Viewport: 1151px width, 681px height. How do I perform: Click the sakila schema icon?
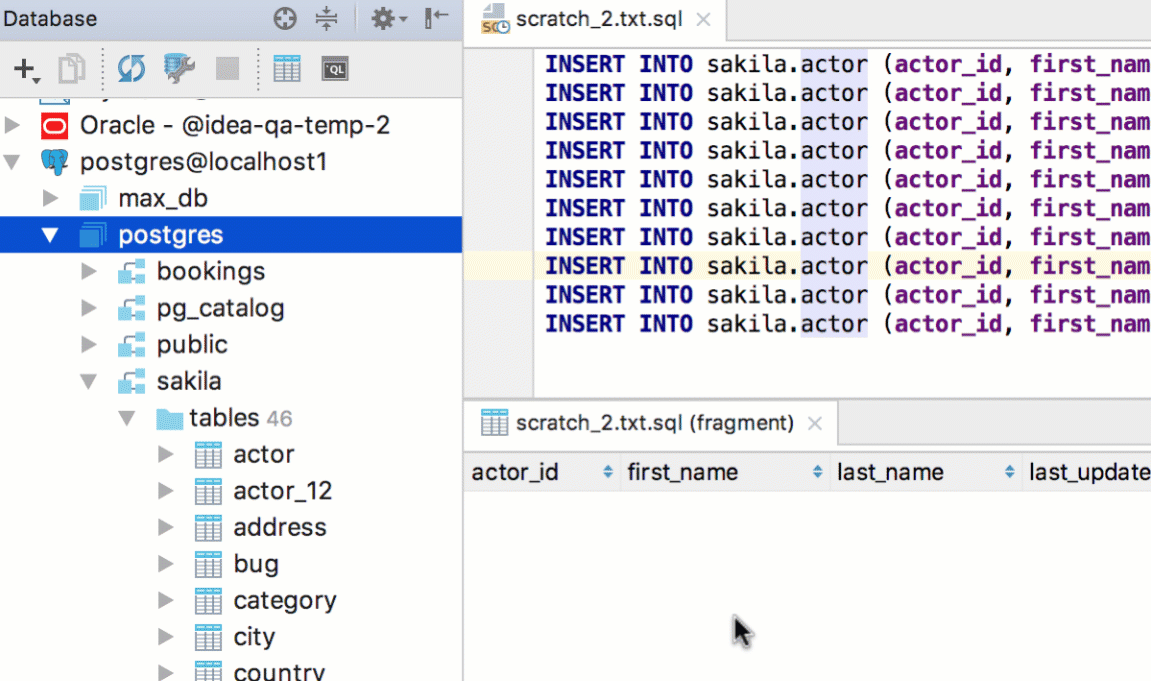(x=131, y=381)
